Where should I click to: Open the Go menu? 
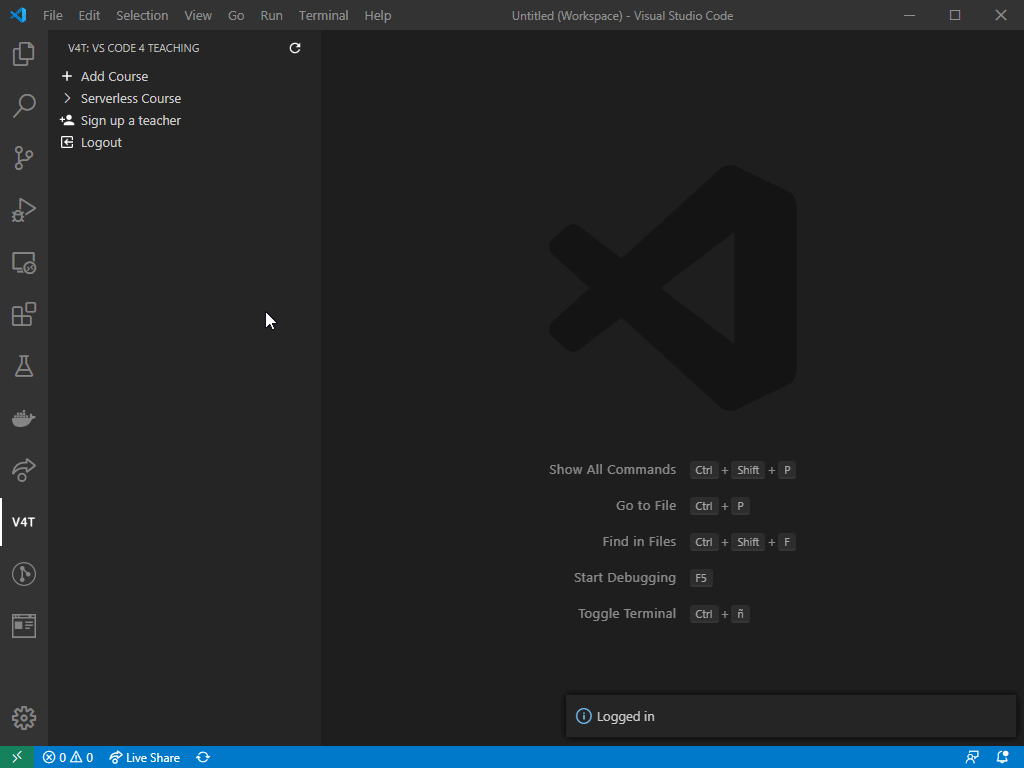236,15
